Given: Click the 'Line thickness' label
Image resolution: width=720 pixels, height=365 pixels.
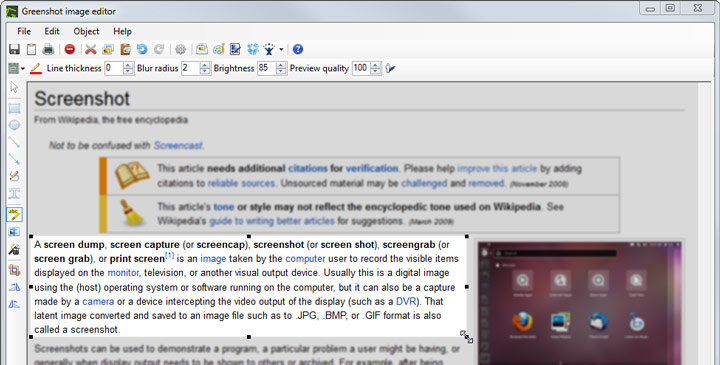Looking at the screenshot, I should click(74, 68).
